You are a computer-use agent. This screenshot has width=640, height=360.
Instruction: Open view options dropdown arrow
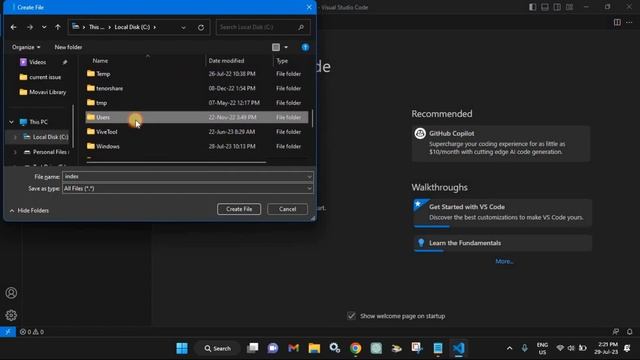286,47
